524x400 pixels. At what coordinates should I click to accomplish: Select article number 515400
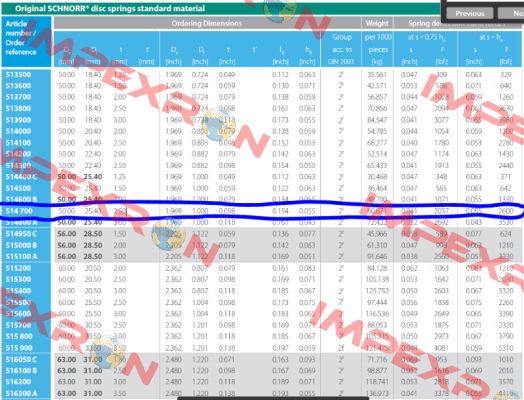click(18, 291)
